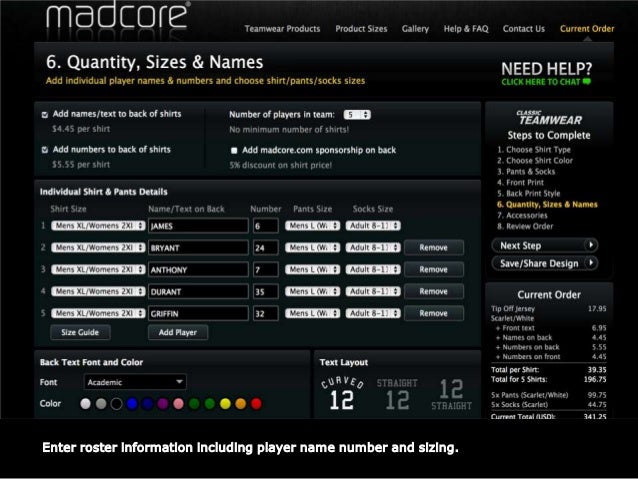Click the Size Guide button
The height and width of the screenshot is (479, 638).
pyautogui.click(x=80, y=332)
